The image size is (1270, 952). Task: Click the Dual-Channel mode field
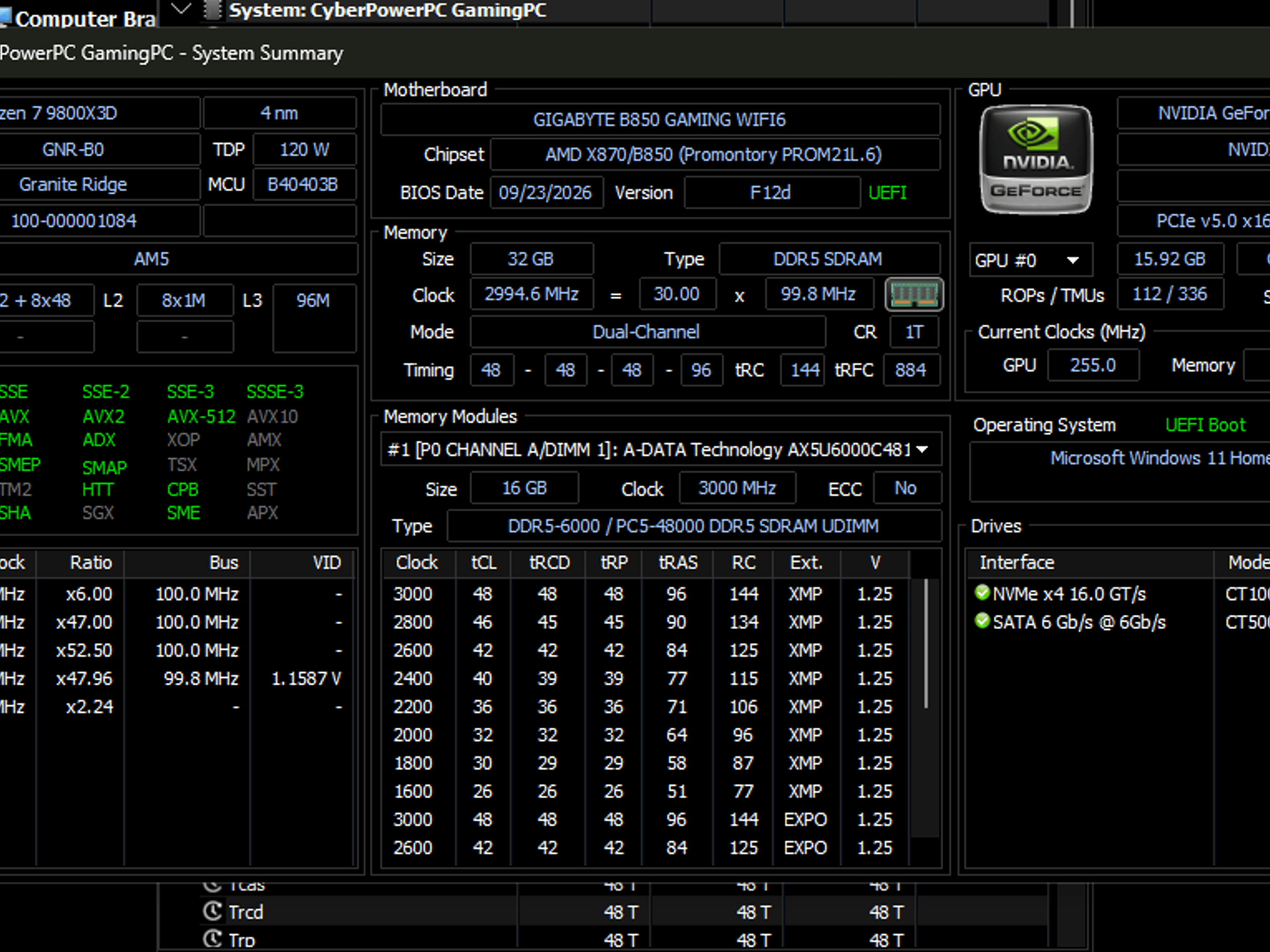(x=647, y=332)
